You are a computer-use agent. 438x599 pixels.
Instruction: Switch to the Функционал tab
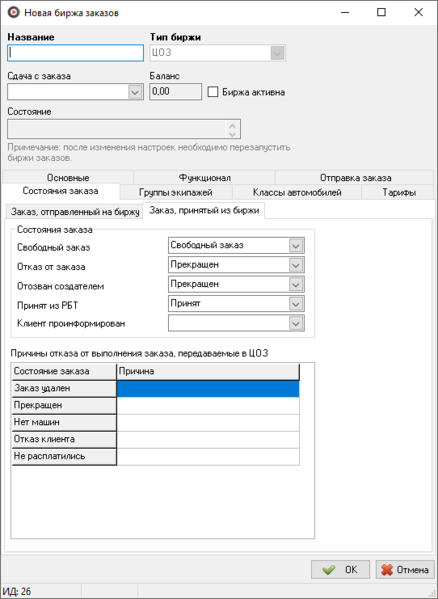coord(204,178)
